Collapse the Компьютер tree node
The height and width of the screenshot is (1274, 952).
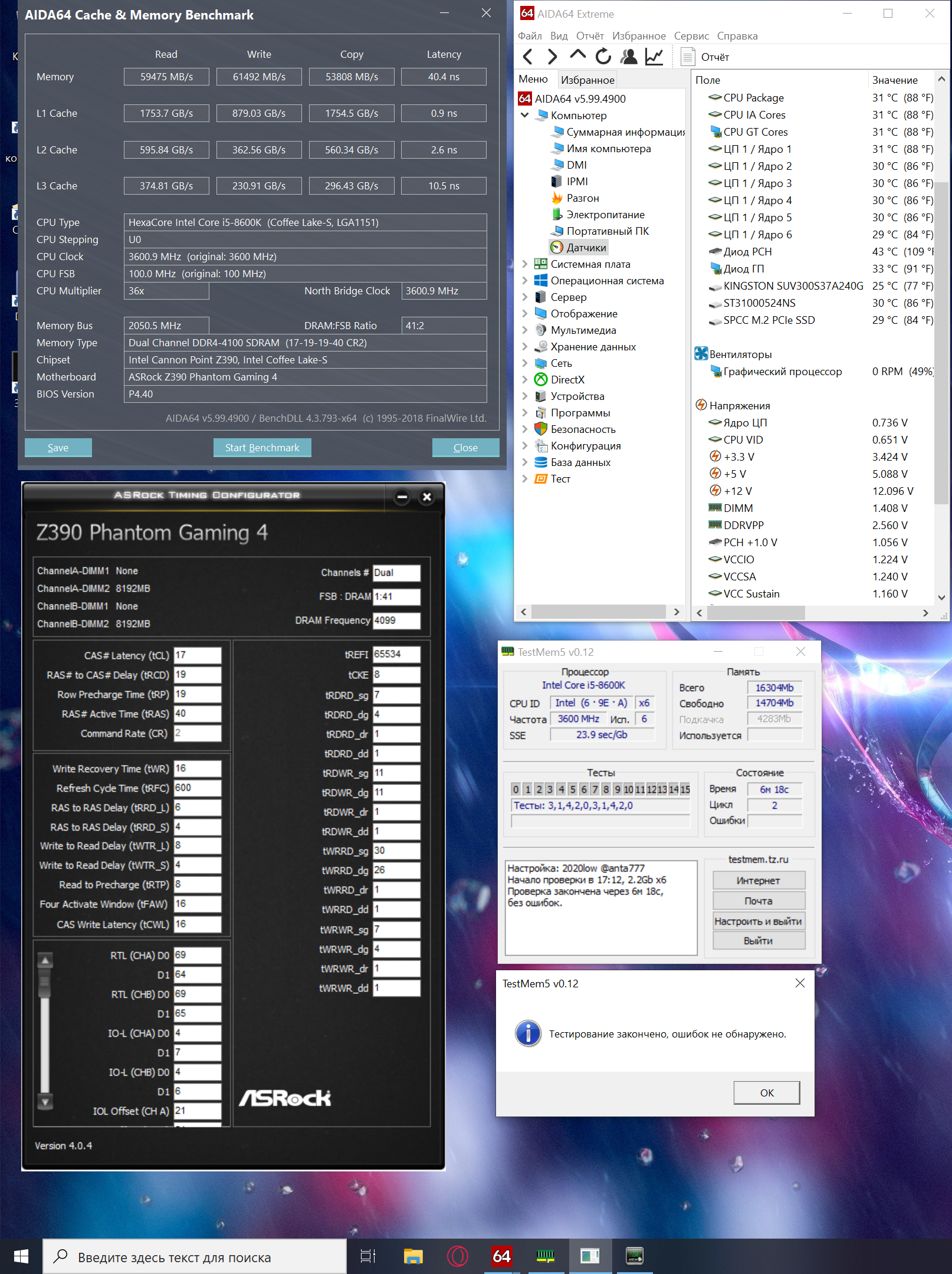pyautogui.click(x=524, y=116)
